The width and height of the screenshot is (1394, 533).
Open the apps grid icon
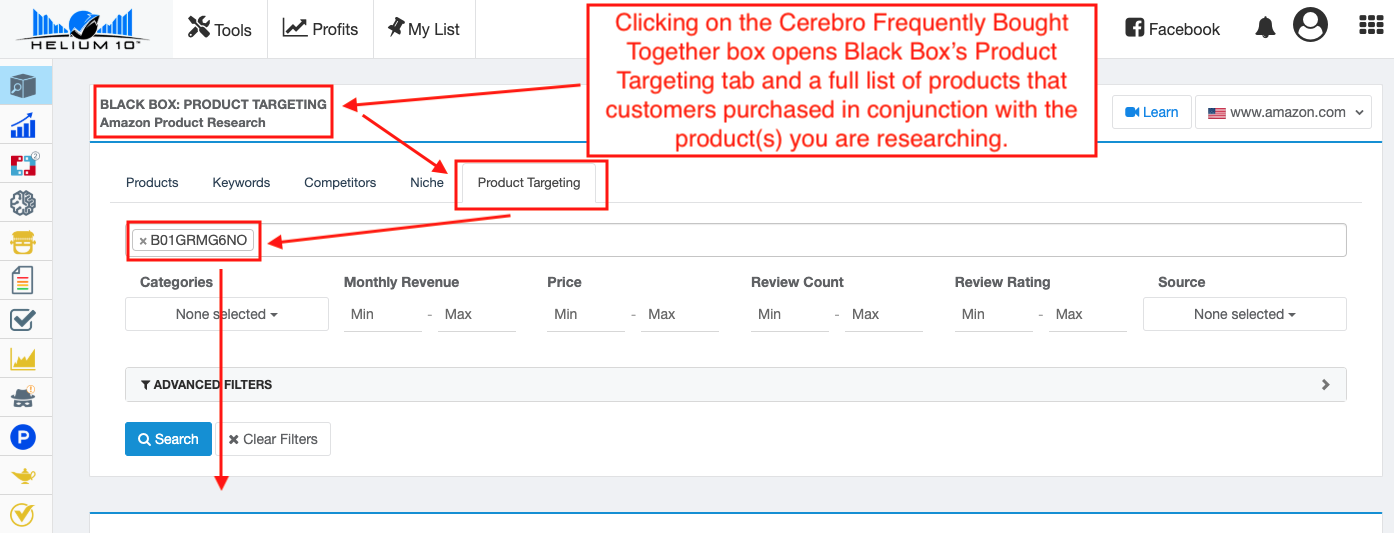pyautogui.click(x=1371, y=26)
